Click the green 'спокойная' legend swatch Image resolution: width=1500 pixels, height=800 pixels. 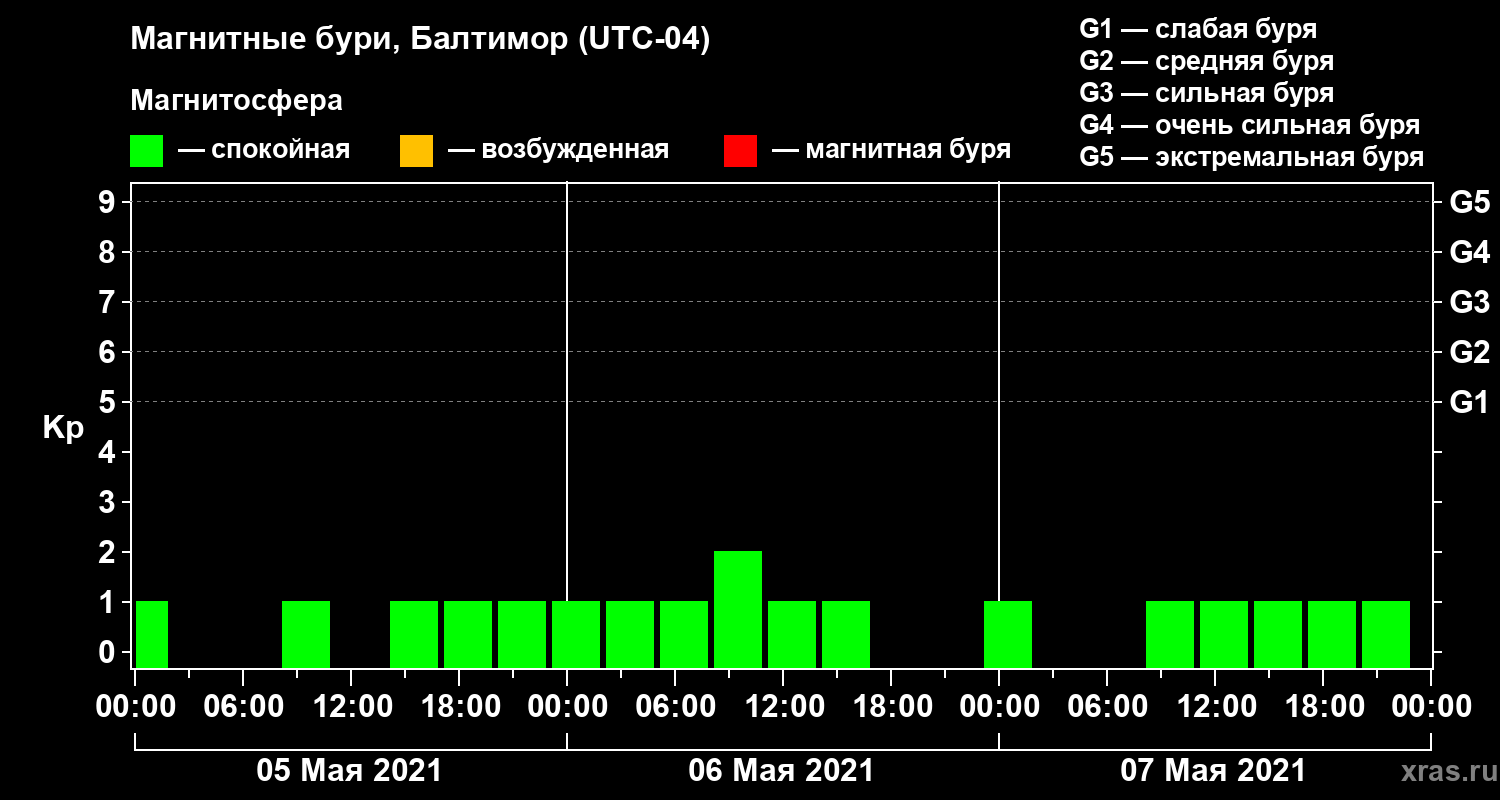click(x=147, y=151)
